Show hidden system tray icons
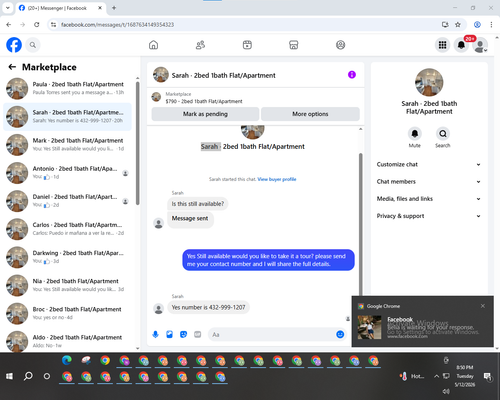500x400 pixels. point(436,376)
